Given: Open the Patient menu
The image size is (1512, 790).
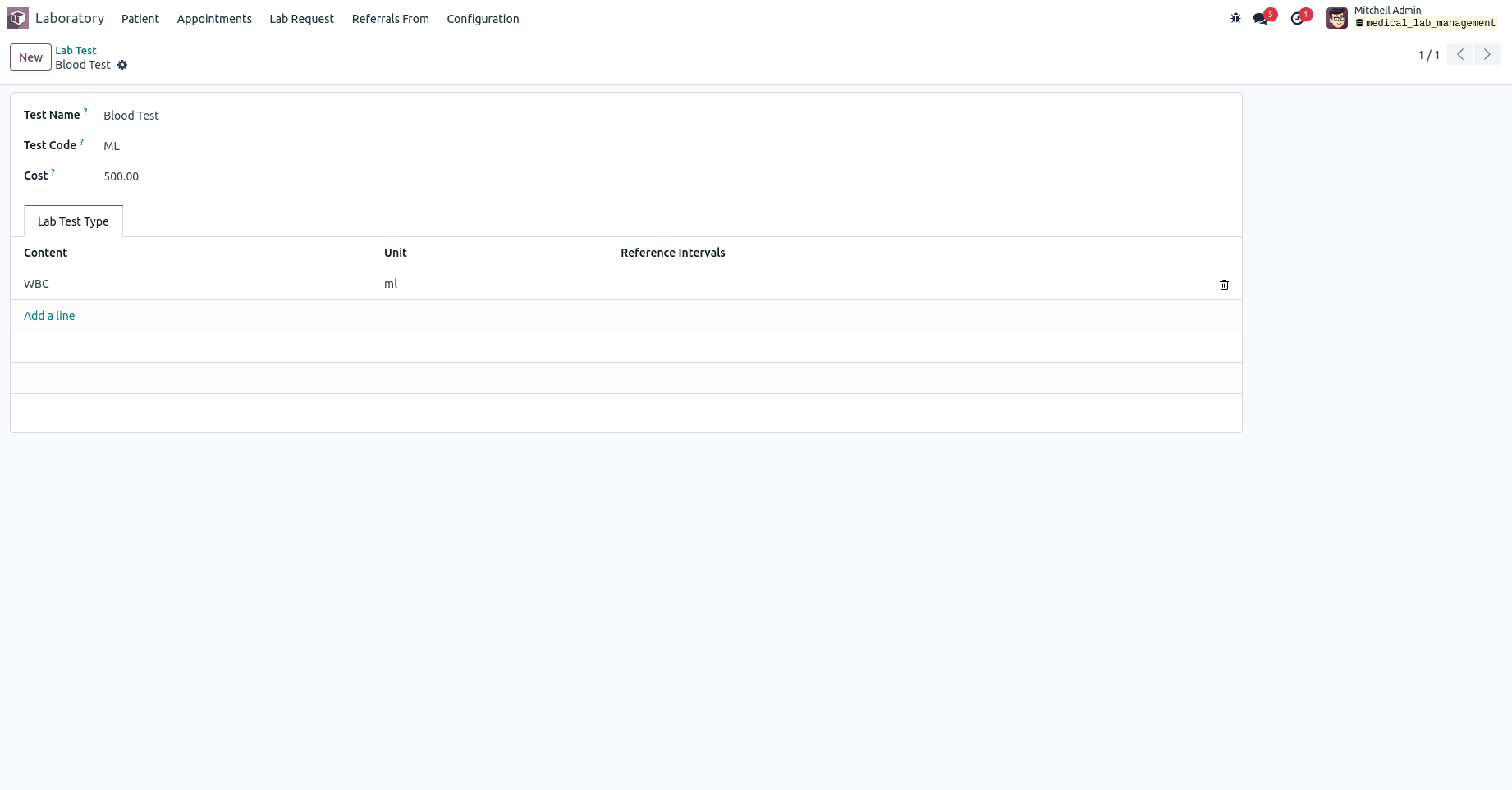Looking at the screenshot, I should (x=140, y=19).
